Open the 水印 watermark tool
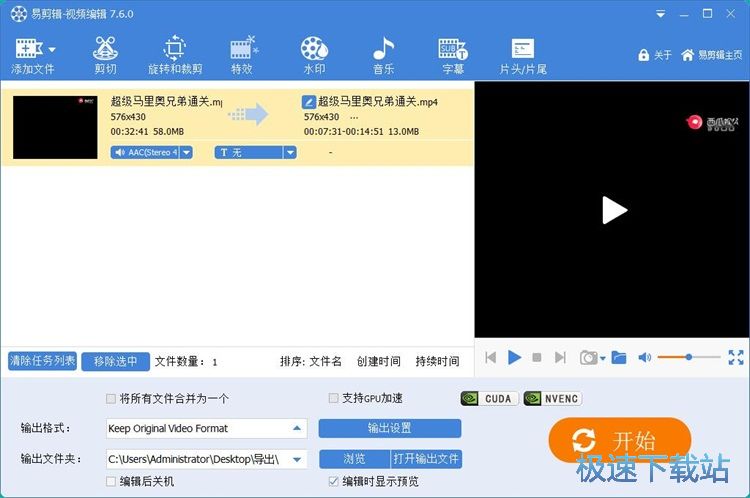This screenshot has height=498, width=750. 314,55
